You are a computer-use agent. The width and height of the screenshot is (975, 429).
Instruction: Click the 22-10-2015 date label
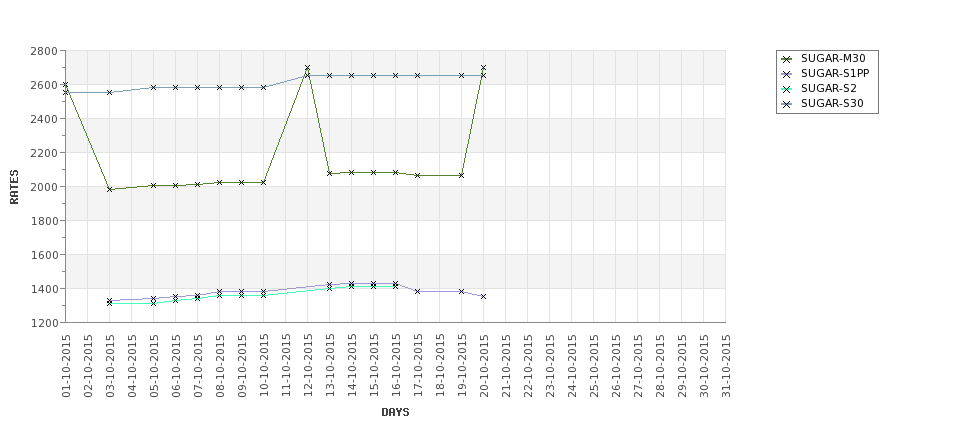528,366
